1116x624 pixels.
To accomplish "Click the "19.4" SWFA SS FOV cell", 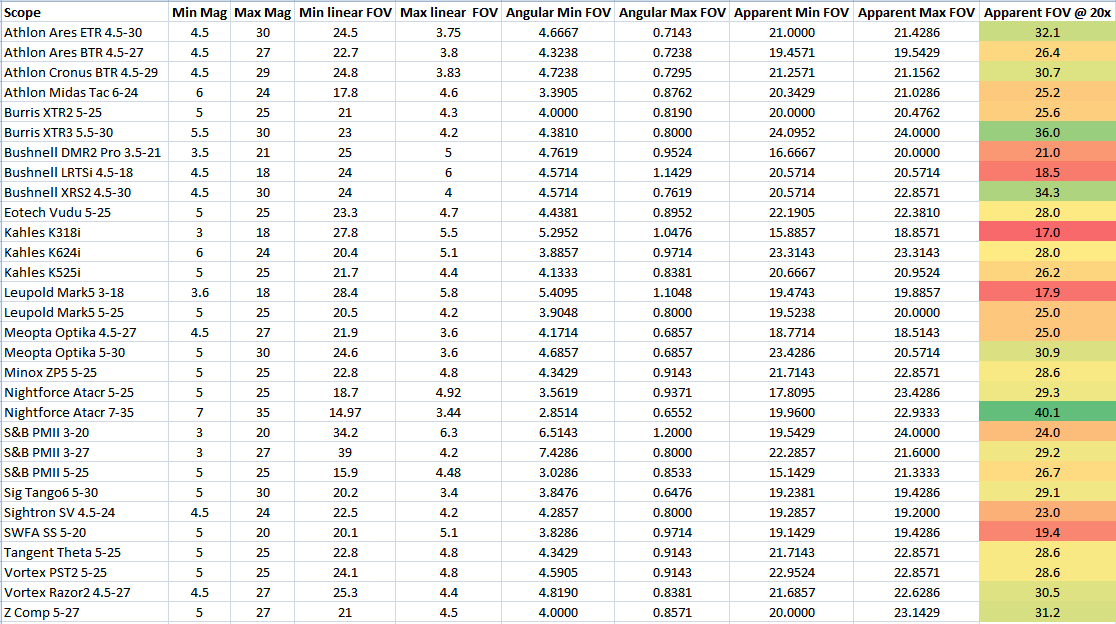I will (1048, 532).
